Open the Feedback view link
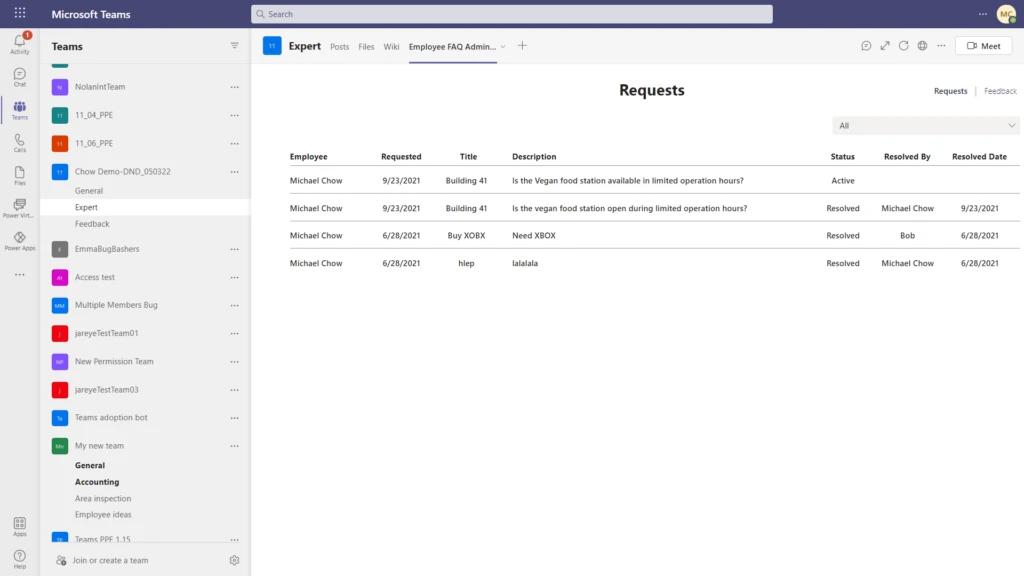This screenshot has width=1024, height=576. (999, 91)
